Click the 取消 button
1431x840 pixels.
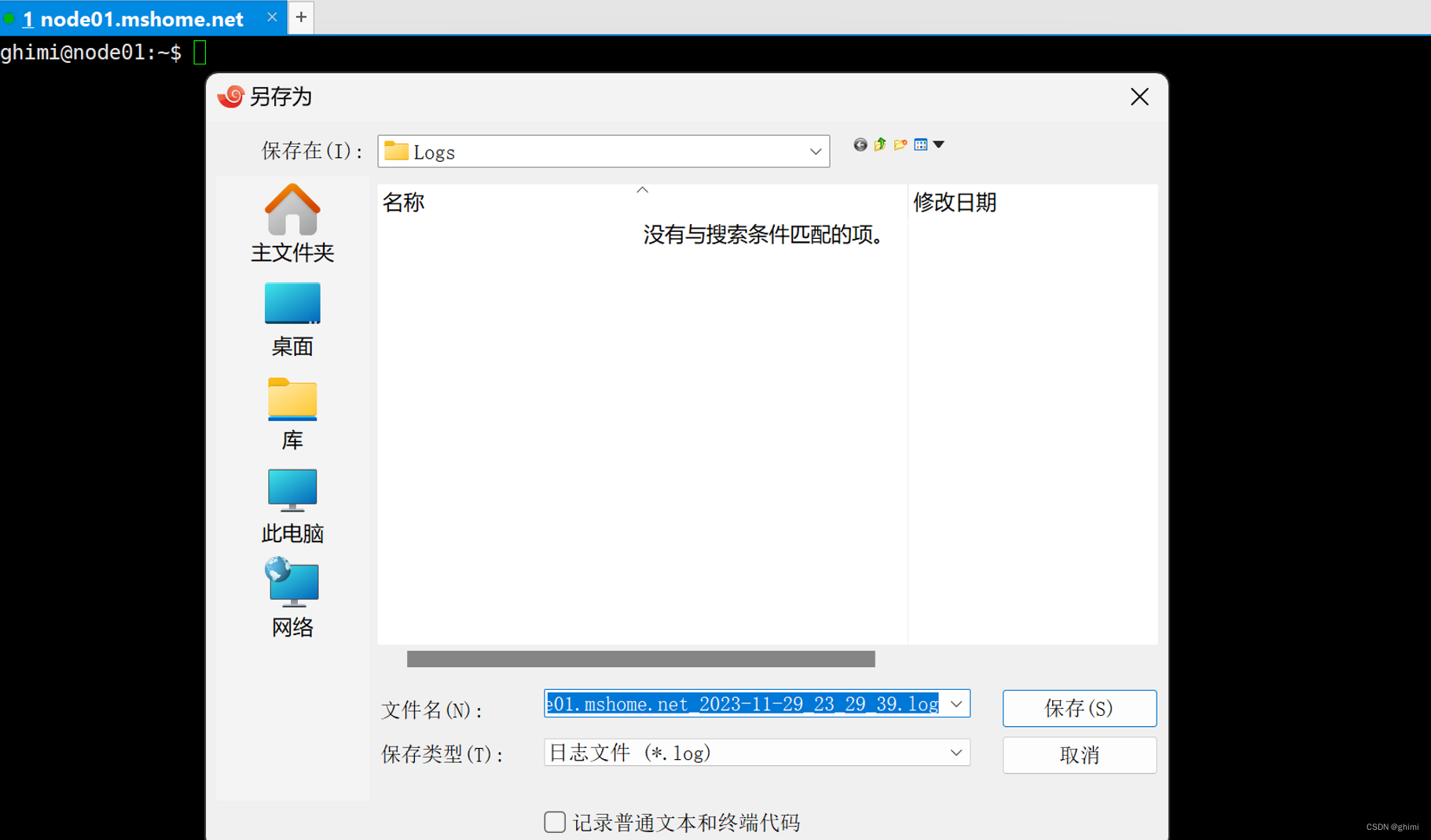pyautogui.click(x=1079, y=755)
